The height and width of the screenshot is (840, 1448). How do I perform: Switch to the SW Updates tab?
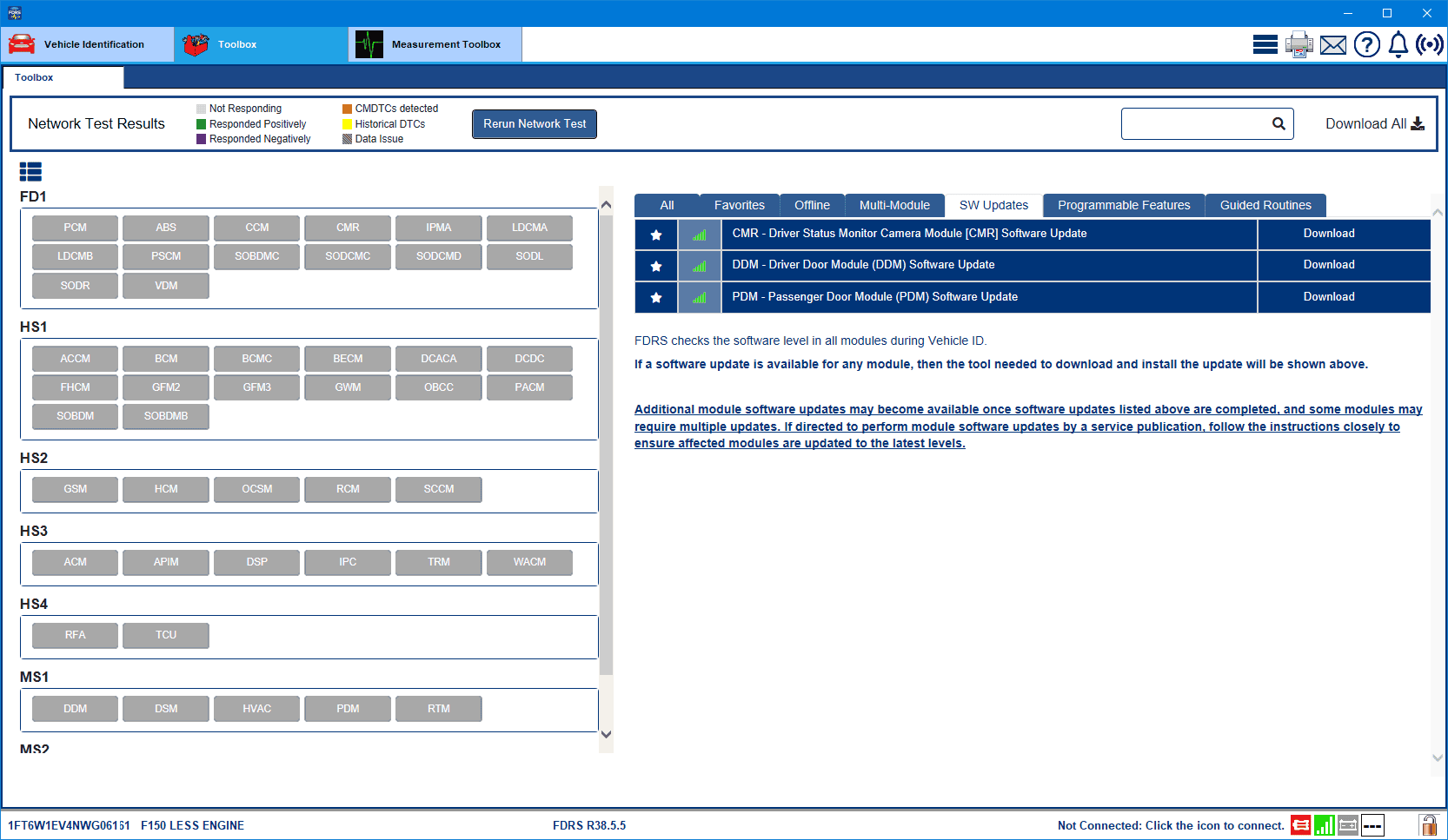(993, 205)
